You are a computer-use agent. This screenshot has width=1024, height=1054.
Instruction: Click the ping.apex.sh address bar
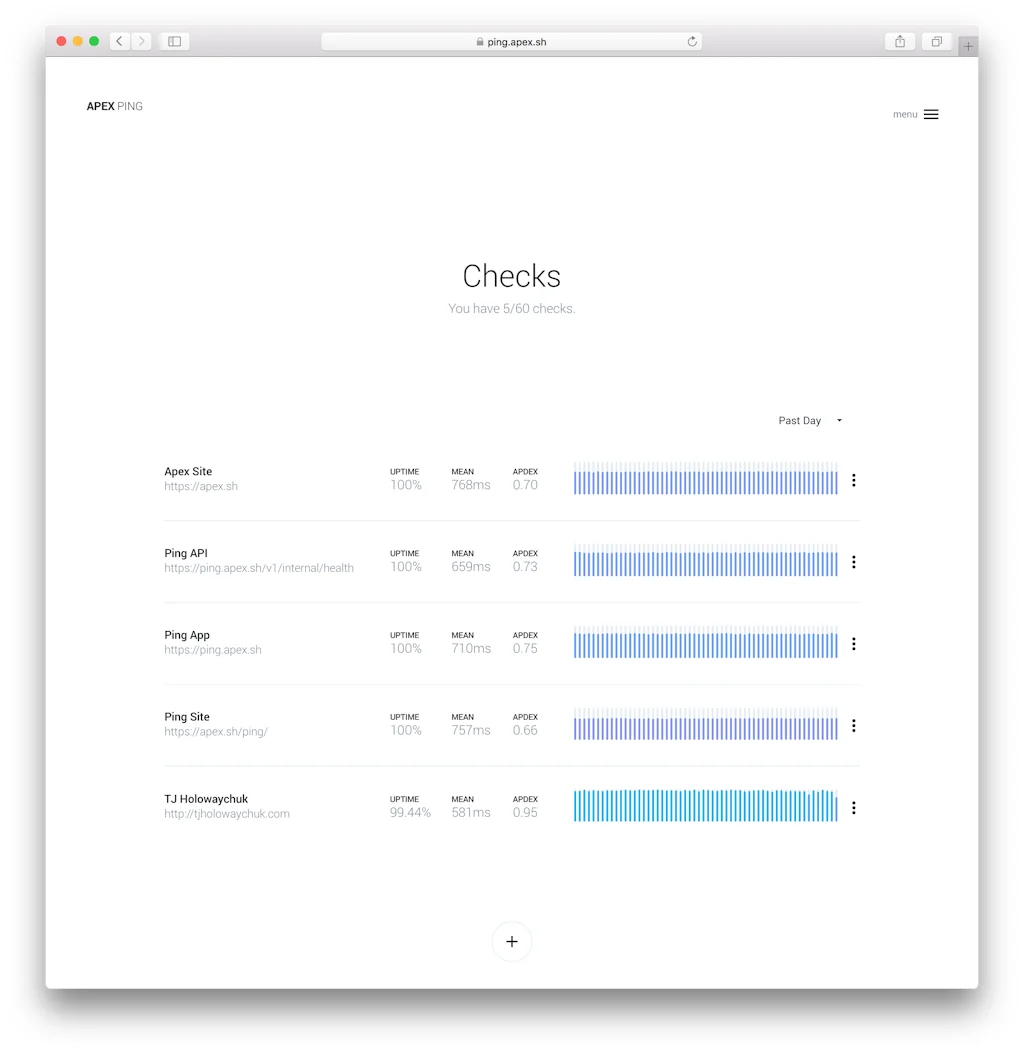[512, 42]
